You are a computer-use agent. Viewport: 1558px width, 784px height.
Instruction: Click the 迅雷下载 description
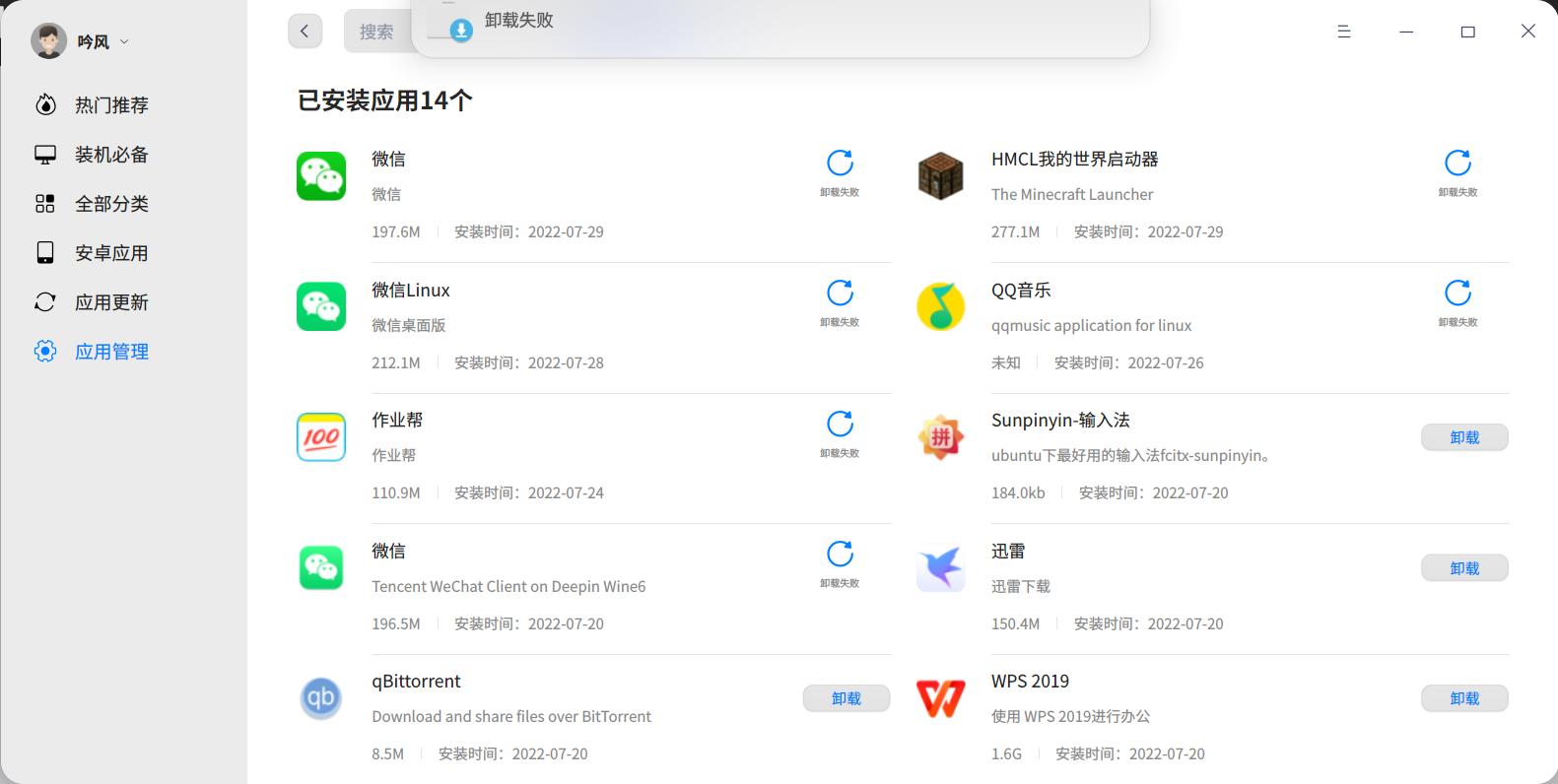tap(1021, 587)
